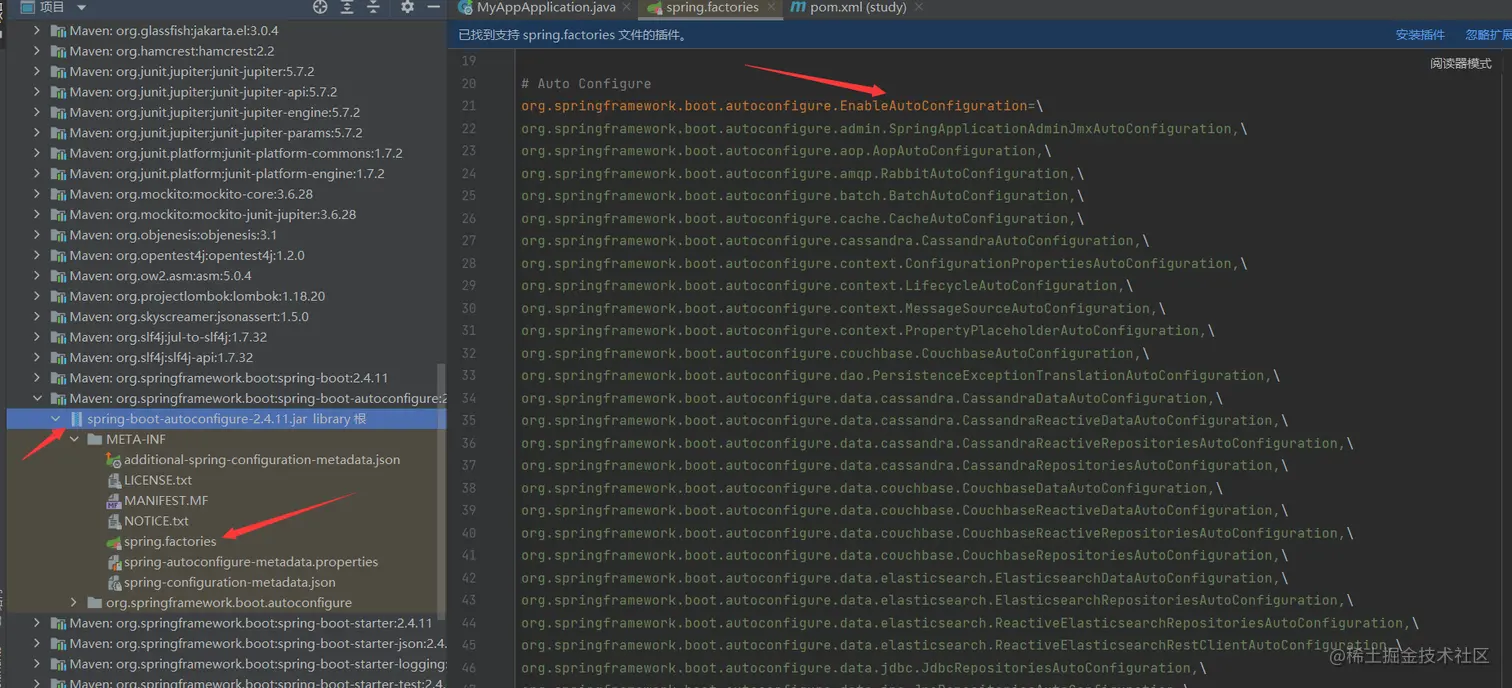Click the LICENSE.txt file icon
1512x688 pixels.
point(114,480)
